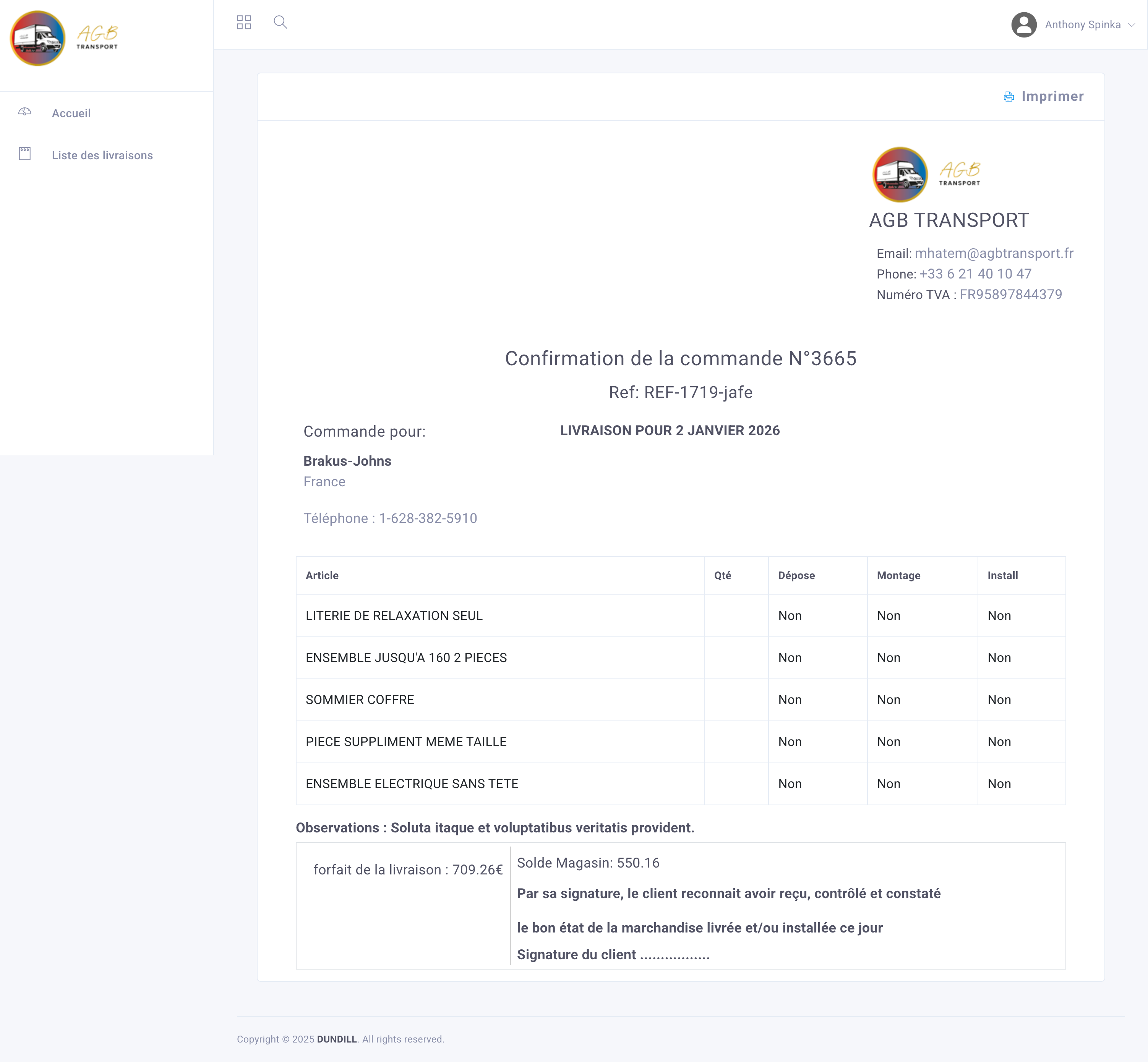This screenshot has height=1062, width=1148.
Task: Click the printer icon beside Imprimer
Action: click(1008, 97)
